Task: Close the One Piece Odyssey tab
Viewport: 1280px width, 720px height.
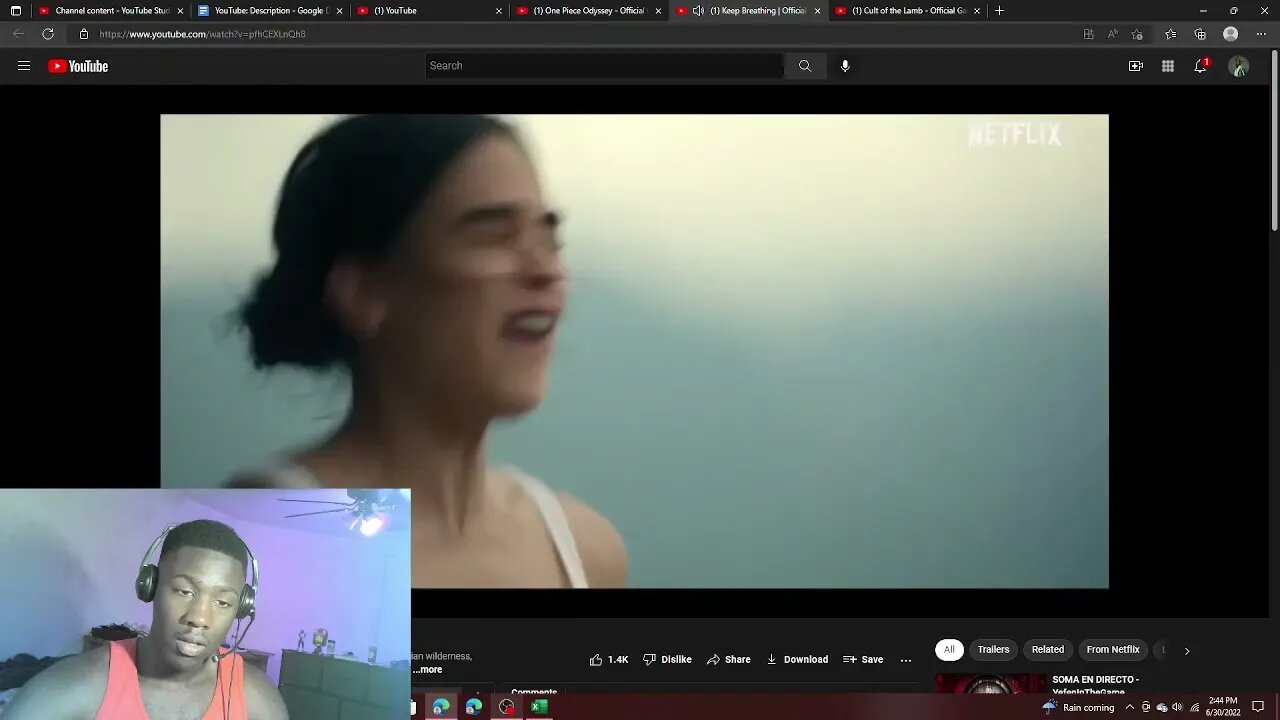Action: click(658, 11)
